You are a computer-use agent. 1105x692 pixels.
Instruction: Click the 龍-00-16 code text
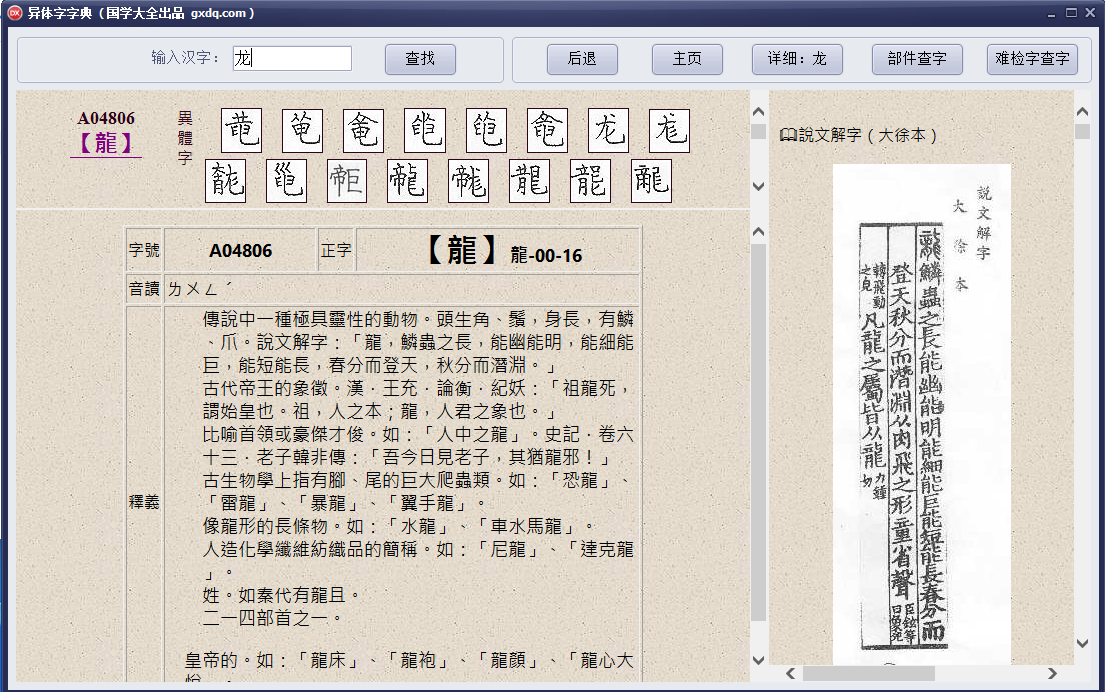[x=546, y=255]
